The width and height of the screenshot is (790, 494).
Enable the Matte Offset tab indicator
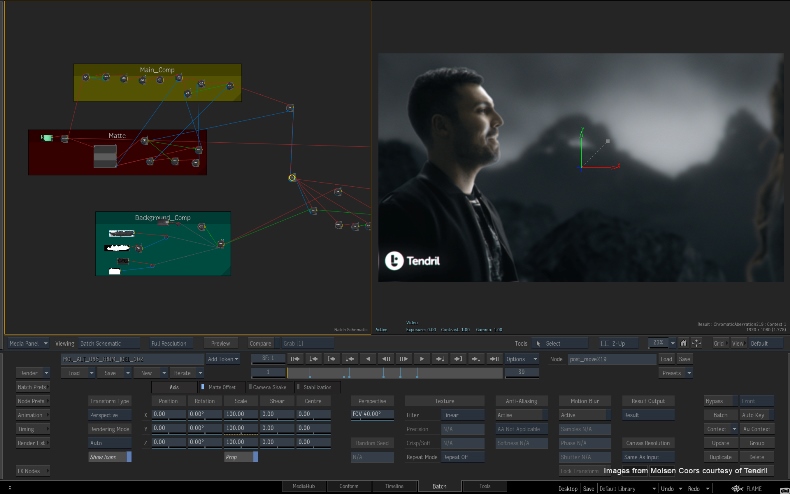pyautogui.click(x=203, y=387)
